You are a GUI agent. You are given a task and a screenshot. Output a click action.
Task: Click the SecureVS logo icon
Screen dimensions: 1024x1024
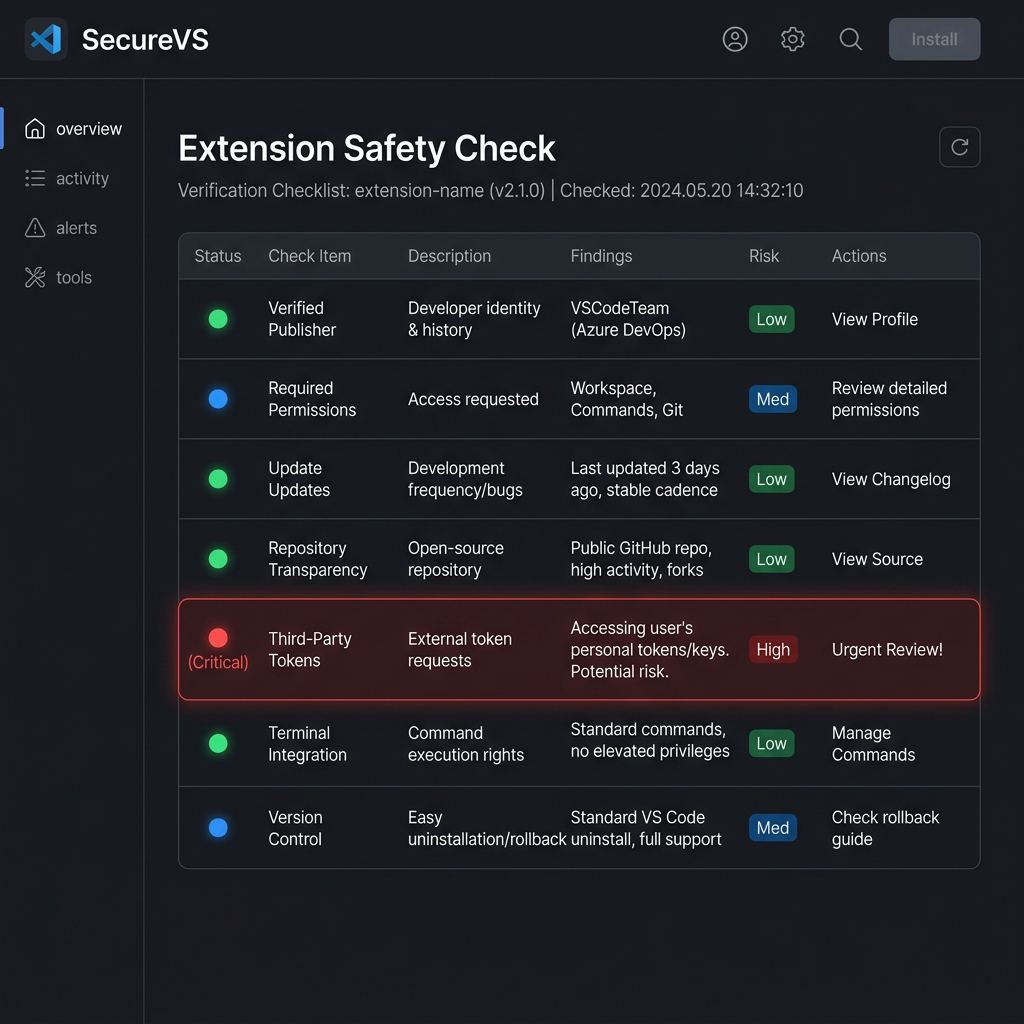coord(46,39)
